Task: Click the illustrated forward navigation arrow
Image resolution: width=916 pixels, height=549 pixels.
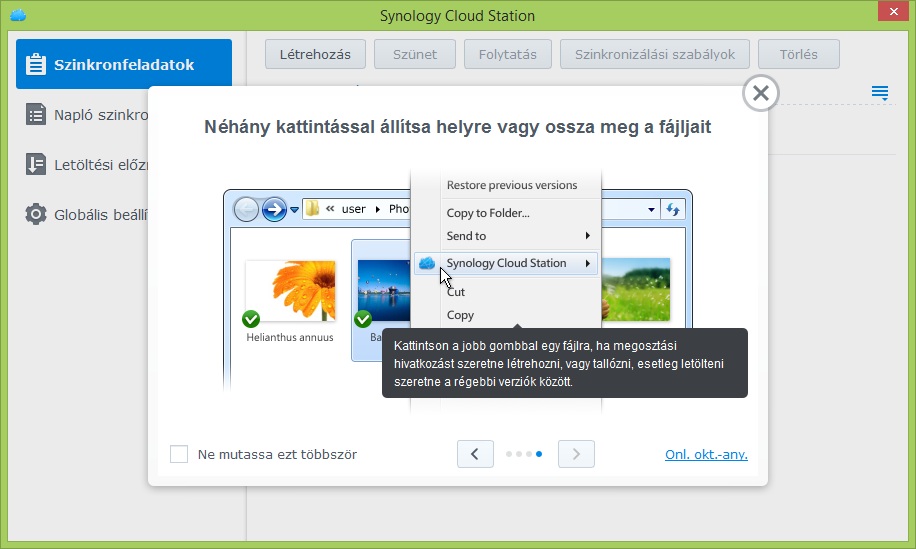Action: click(274, 209)
